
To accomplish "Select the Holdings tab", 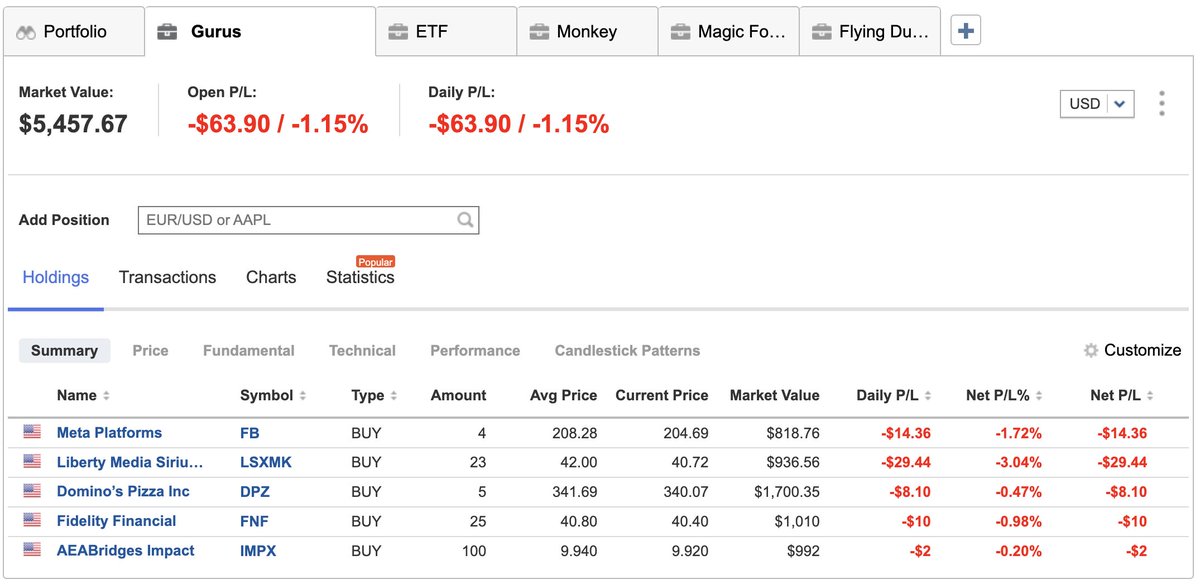I will (56, 278).
